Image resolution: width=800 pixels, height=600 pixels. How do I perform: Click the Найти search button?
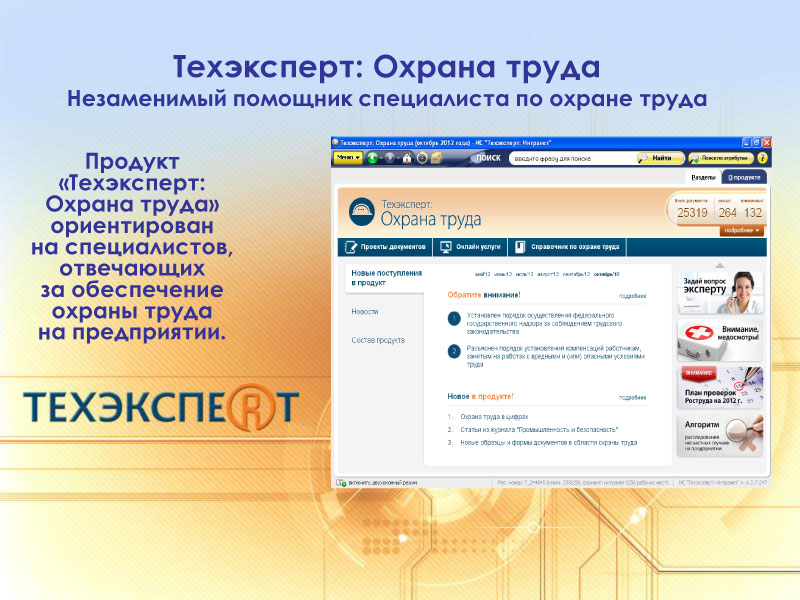pos(661,158)
